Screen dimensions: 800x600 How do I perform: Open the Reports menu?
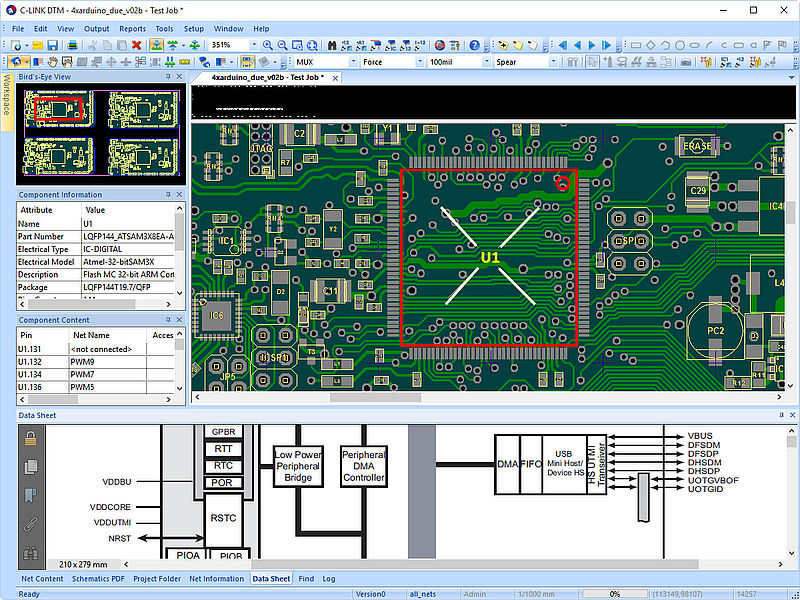click(132, 29)
